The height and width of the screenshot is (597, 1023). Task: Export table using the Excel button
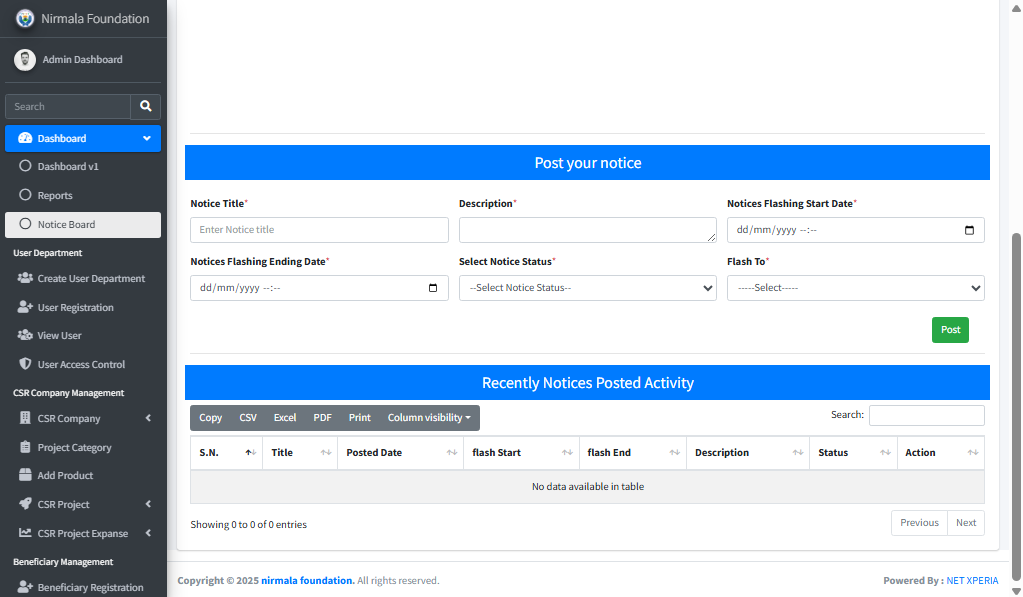pos(285,418)
